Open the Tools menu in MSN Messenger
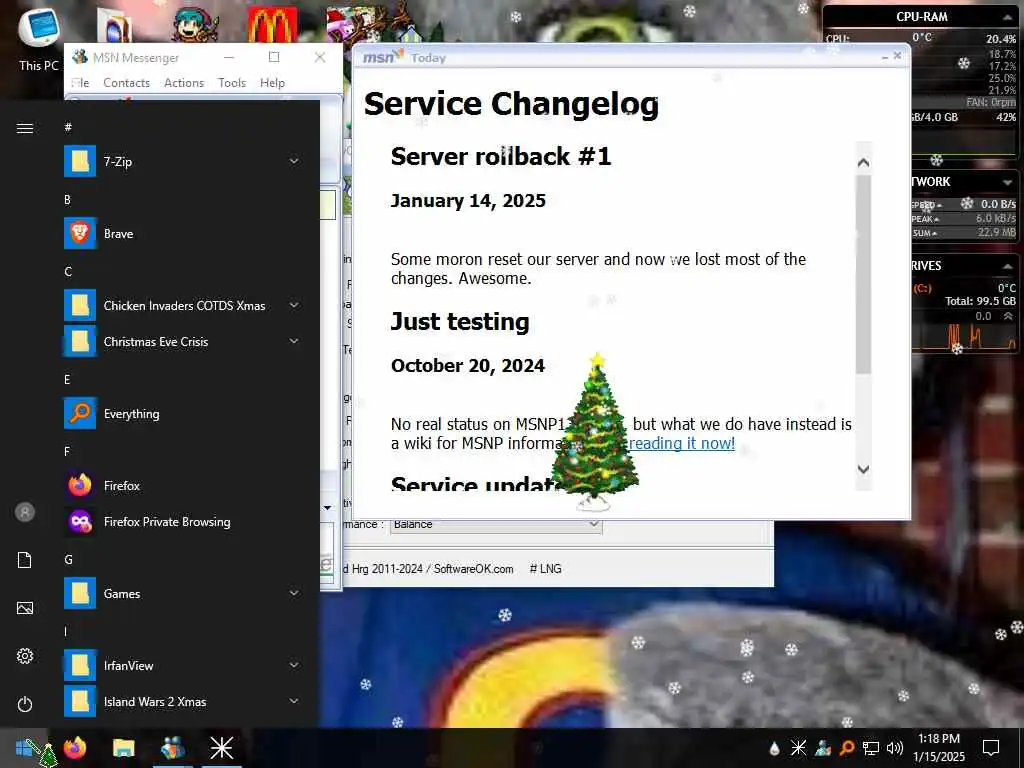 click(232, 83)
